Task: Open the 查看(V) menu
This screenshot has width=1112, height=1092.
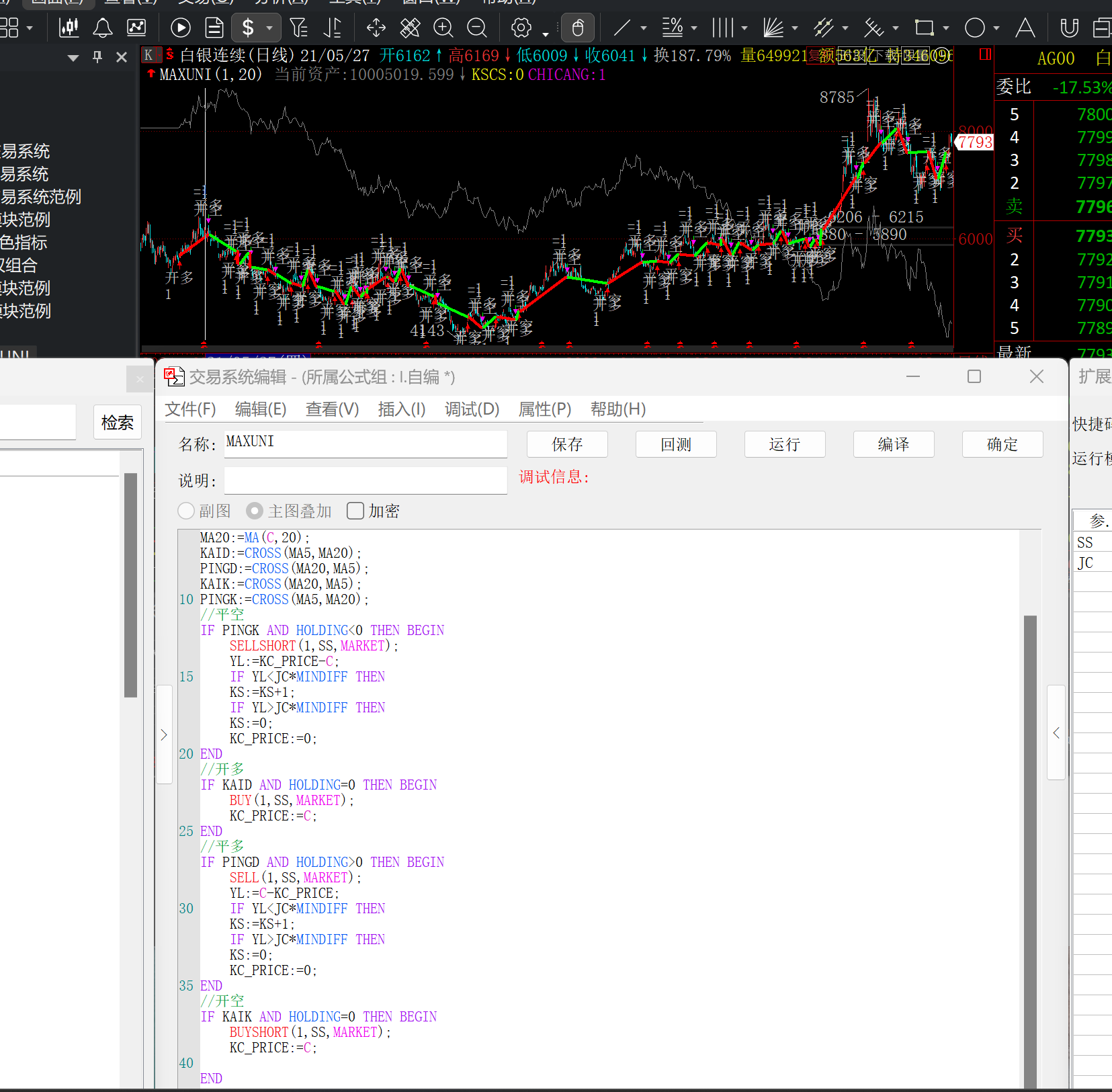Action: (x=332, y=409)
